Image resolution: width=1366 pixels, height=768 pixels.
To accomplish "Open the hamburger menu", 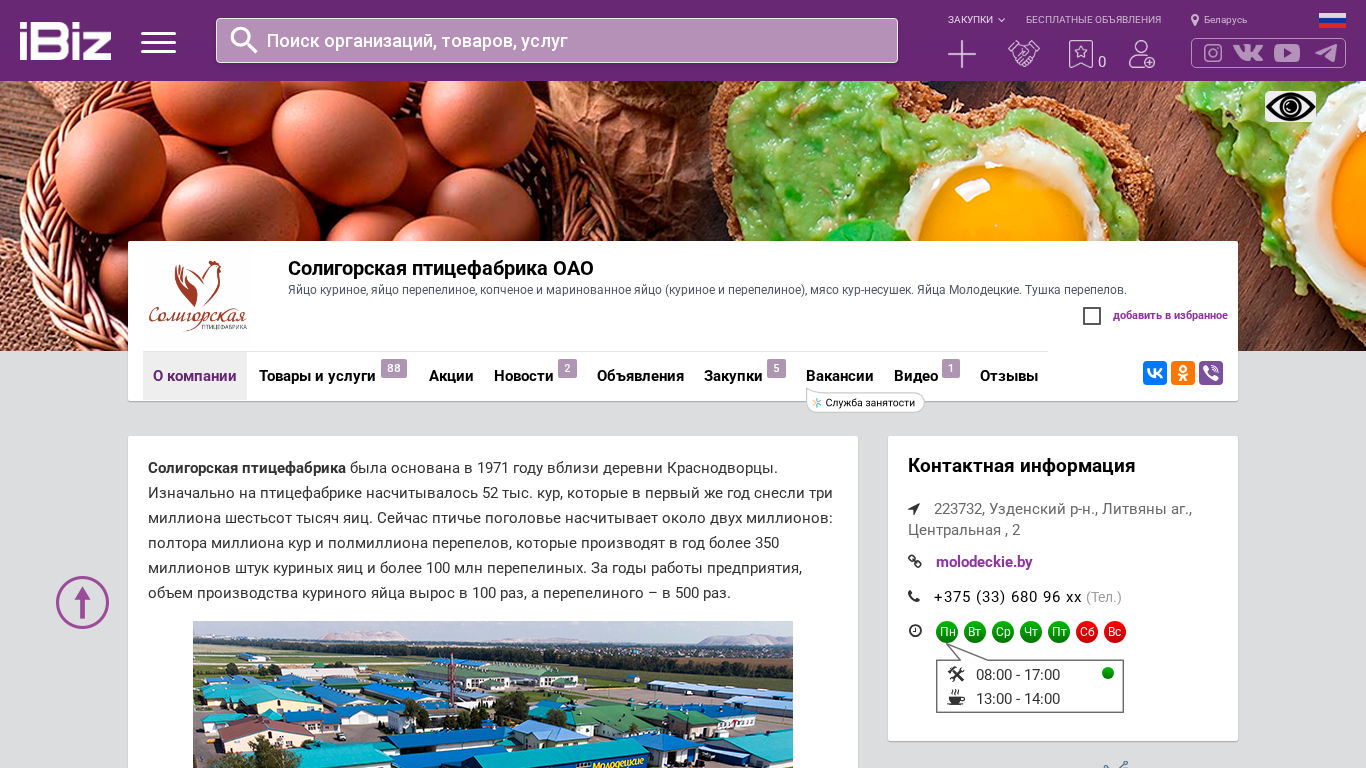I will point(158,42).
